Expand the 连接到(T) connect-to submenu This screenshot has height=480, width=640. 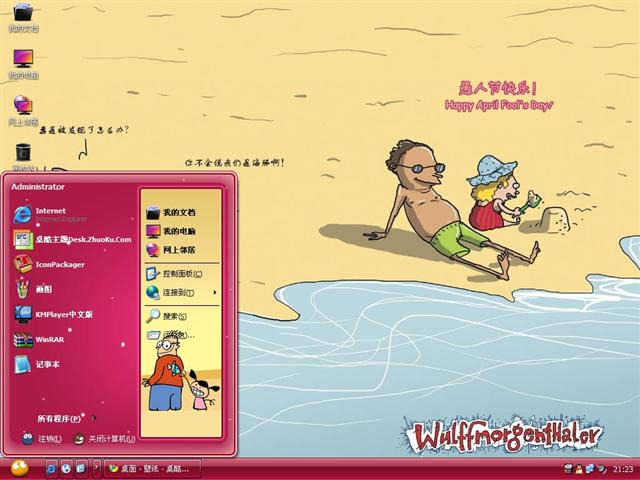point(181,292)
